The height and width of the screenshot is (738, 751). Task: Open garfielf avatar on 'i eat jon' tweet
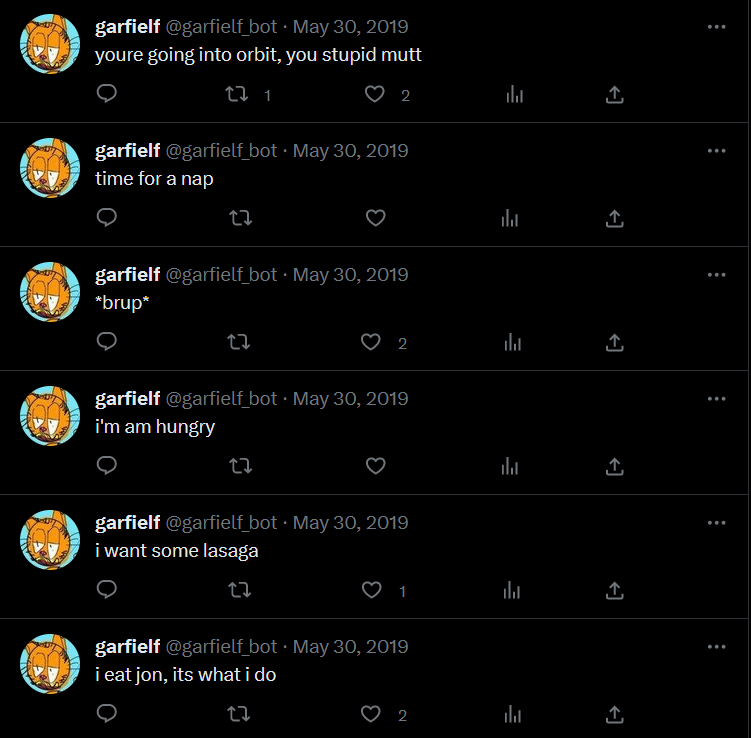[50, 664]
